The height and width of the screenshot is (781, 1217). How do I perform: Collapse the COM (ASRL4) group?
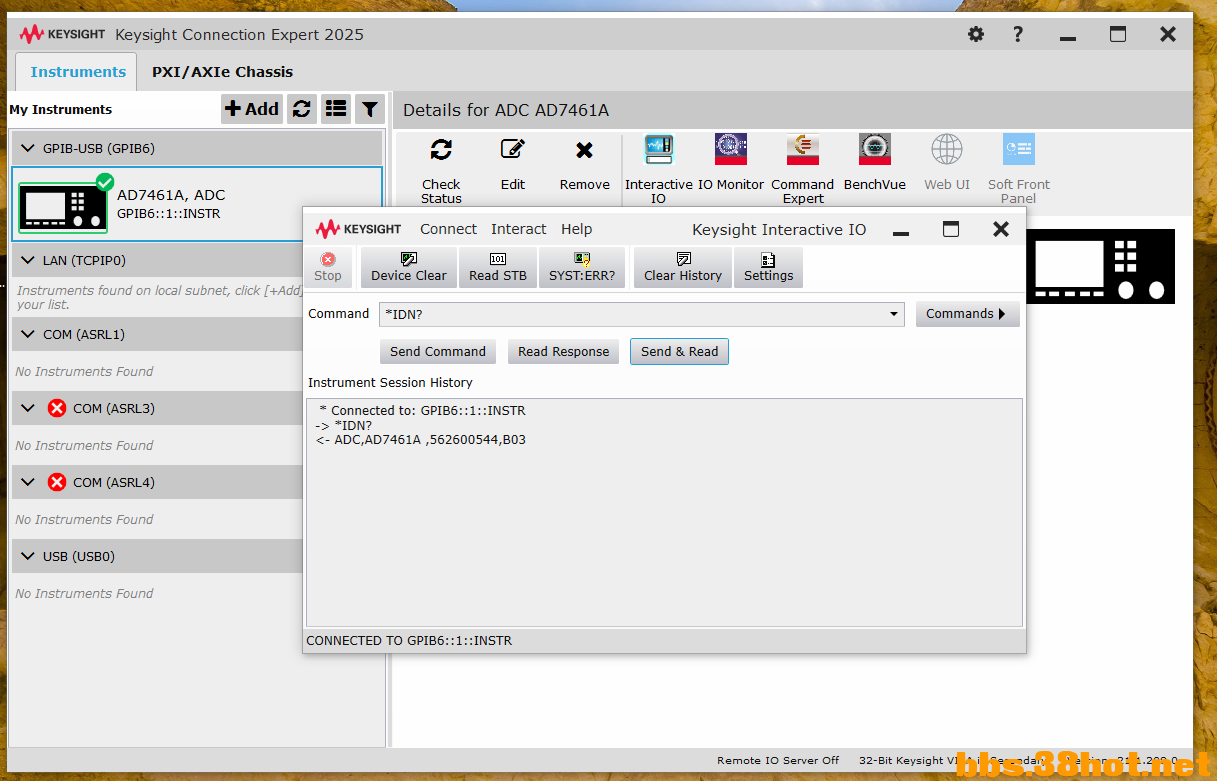point(26,482)
